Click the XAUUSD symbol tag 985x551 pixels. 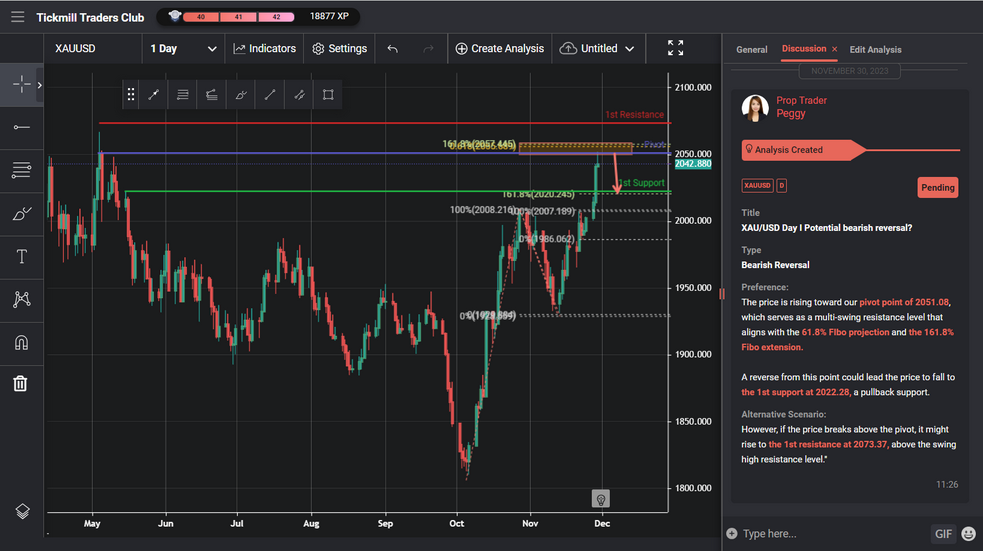tap(757, 185)
